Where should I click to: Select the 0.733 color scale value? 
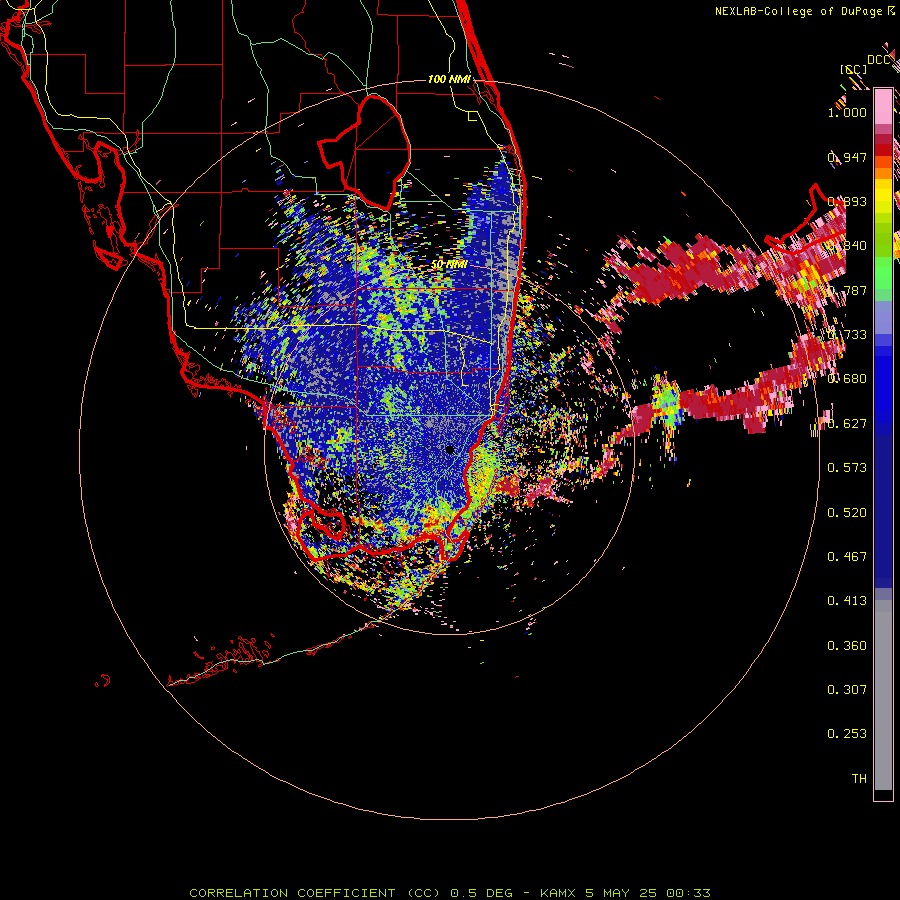847,335
